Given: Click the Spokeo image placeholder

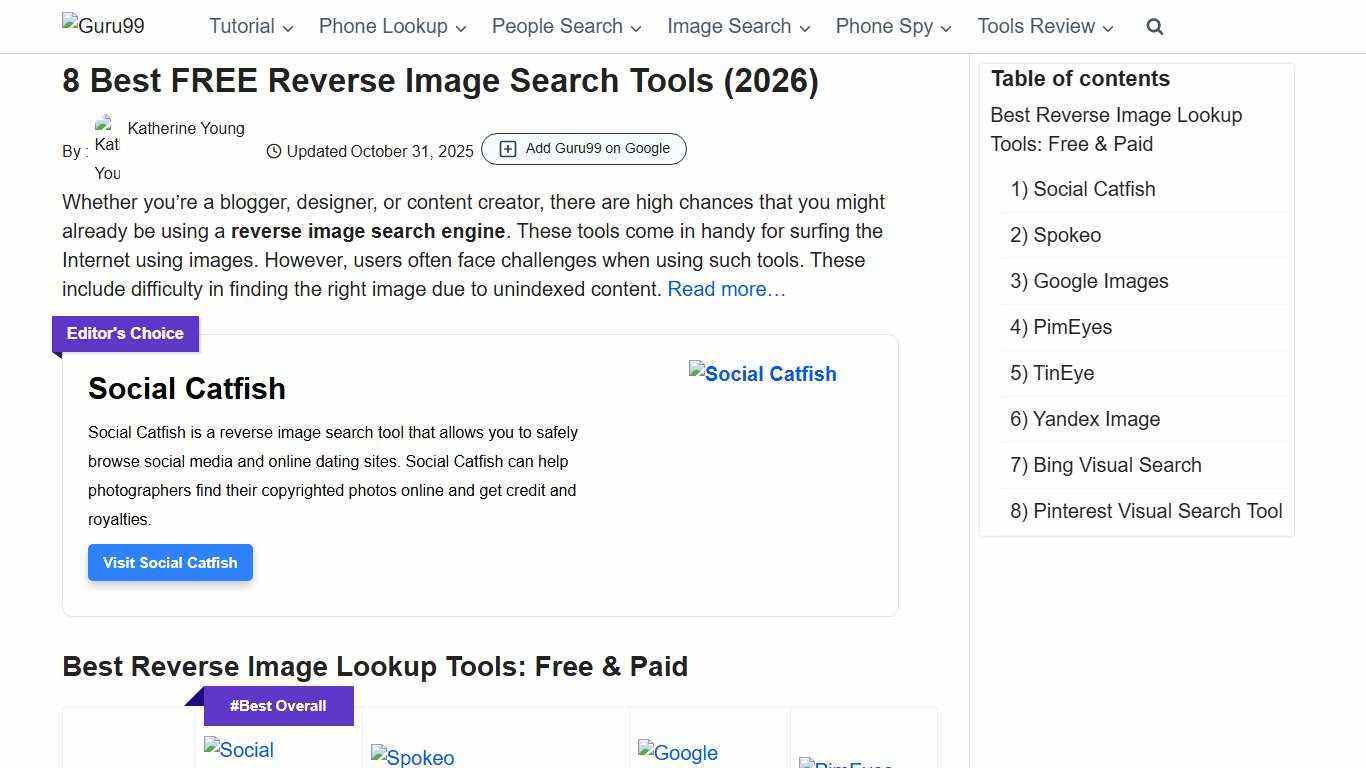Looking at the screenshot, I should (x=412, y=757).
